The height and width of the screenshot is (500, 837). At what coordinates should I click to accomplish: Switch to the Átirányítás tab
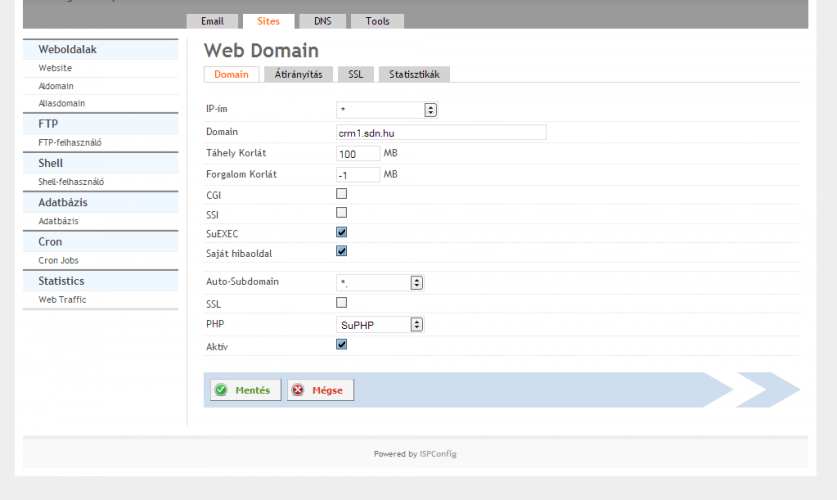coord(298,74)
